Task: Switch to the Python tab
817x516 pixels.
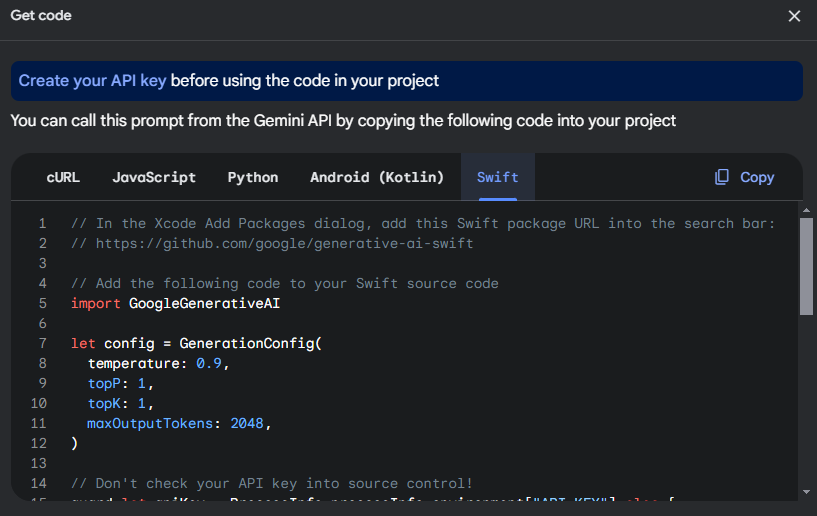Action: coord(253,177)
